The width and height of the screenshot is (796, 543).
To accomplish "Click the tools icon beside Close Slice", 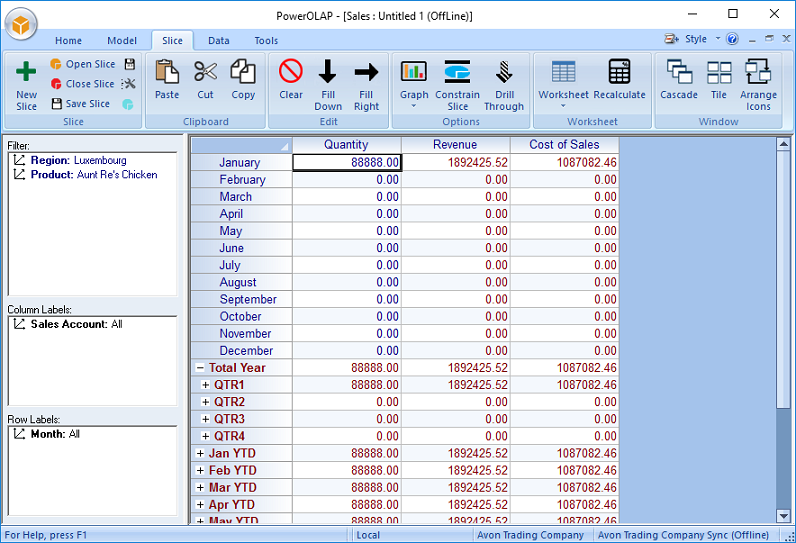I will pyautogui.click(x=129, y=84).
